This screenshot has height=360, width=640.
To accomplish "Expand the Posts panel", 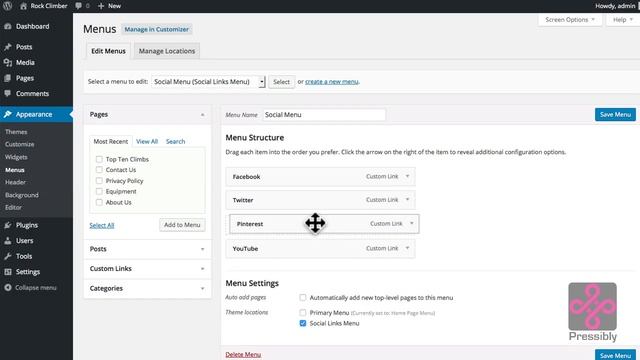I will [x=202, y=249].
